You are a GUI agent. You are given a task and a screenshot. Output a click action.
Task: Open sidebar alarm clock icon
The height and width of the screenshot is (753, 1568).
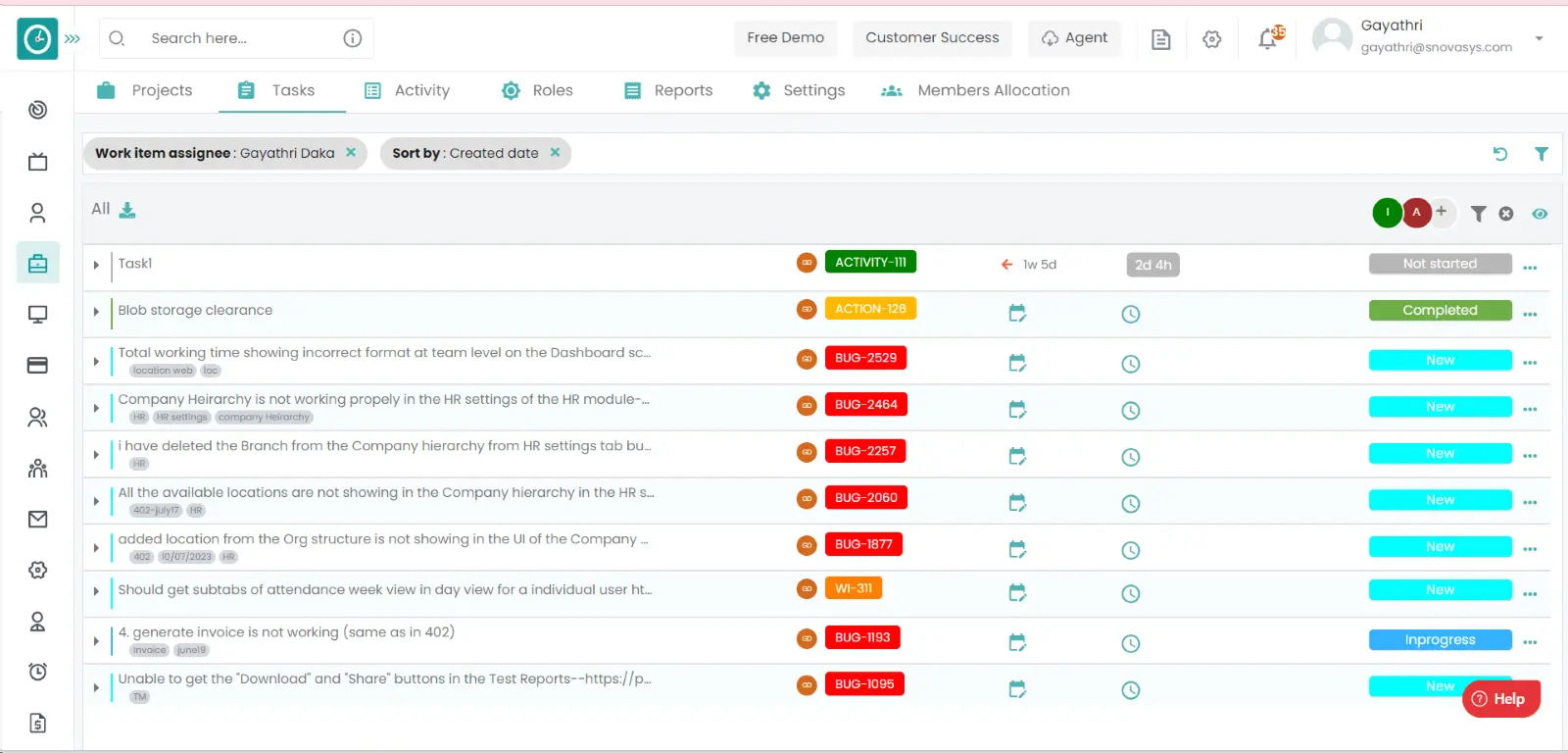pos(38,672)
